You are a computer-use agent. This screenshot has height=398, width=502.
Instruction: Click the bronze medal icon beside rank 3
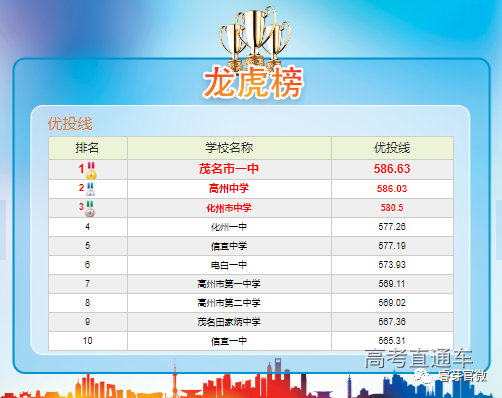coord(90,209)
